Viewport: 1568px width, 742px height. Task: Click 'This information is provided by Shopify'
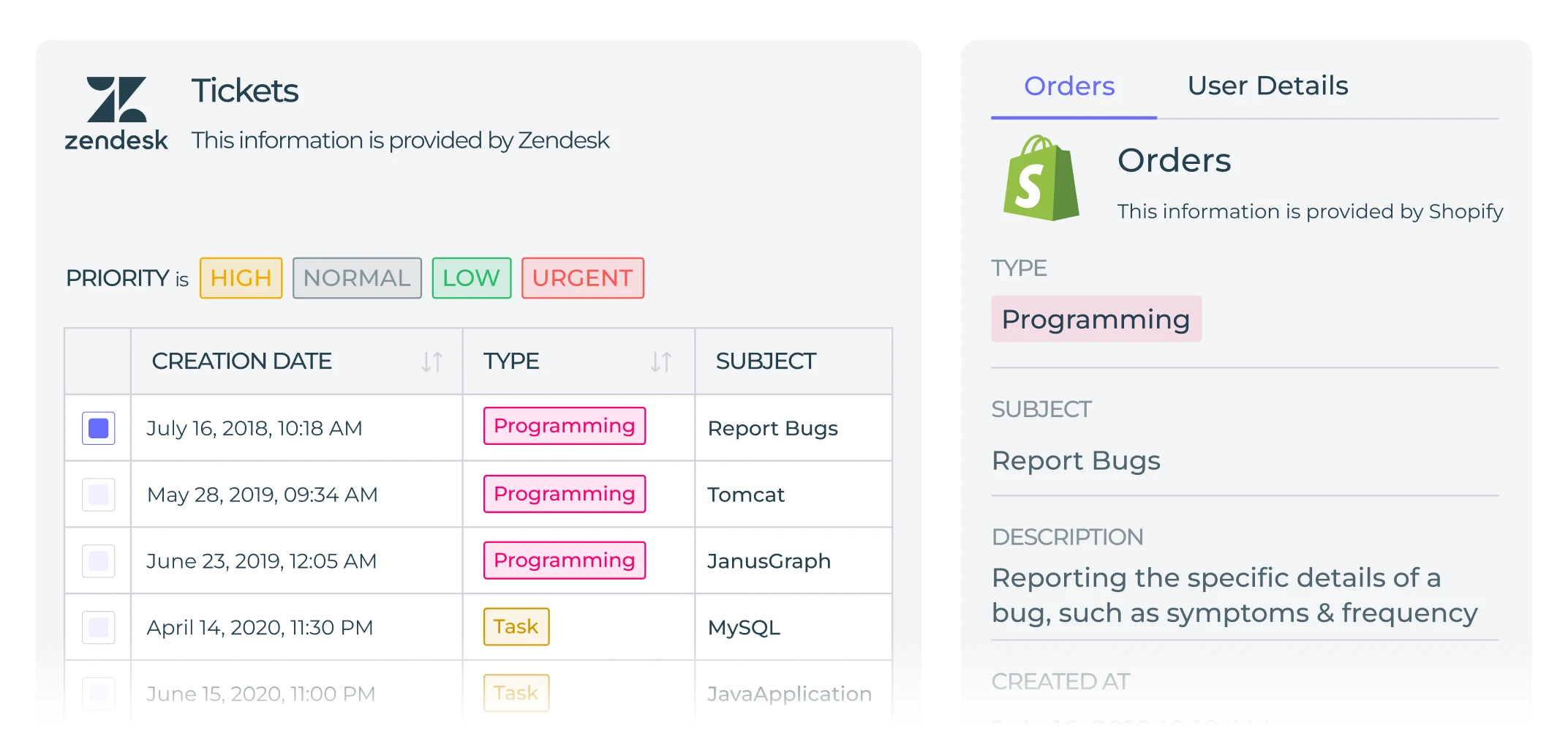(1310, 211)
